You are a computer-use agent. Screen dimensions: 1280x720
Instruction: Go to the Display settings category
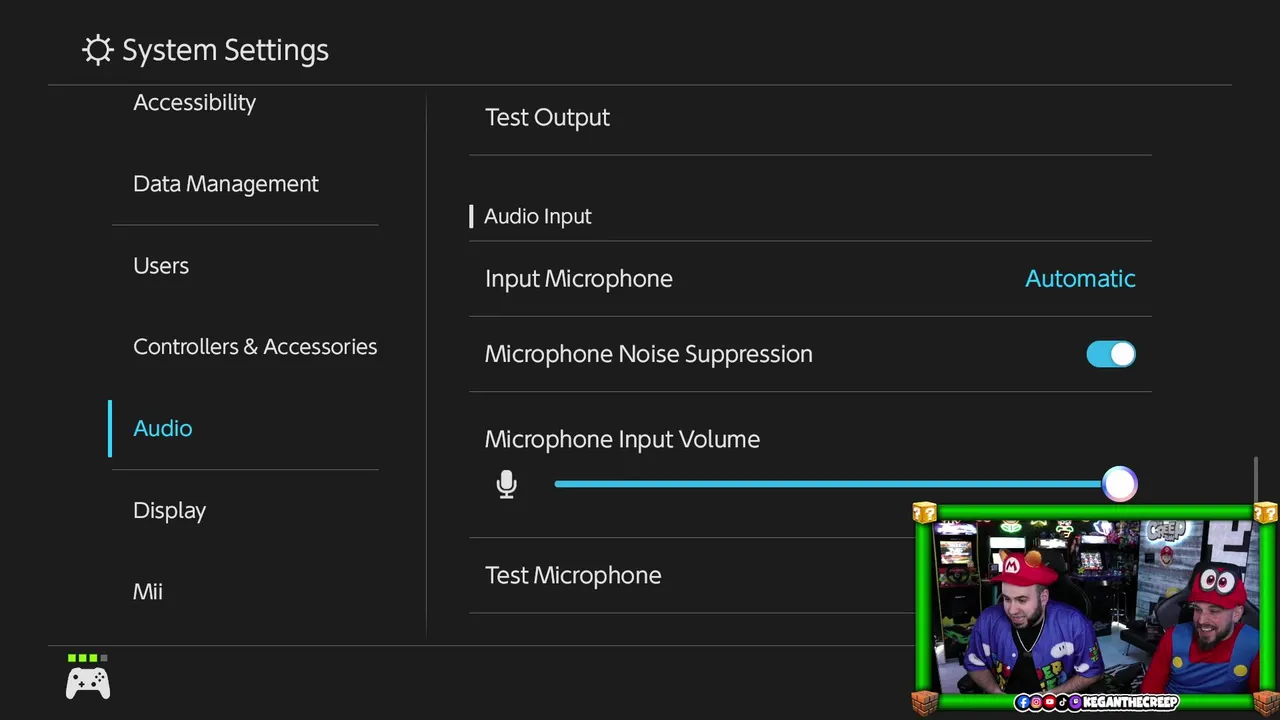169,510
